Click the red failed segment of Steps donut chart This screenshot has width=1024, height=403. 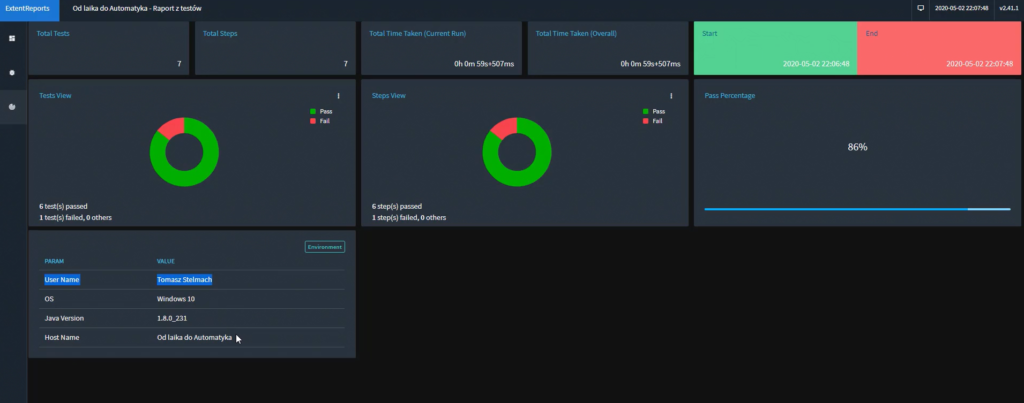(505, 126)
